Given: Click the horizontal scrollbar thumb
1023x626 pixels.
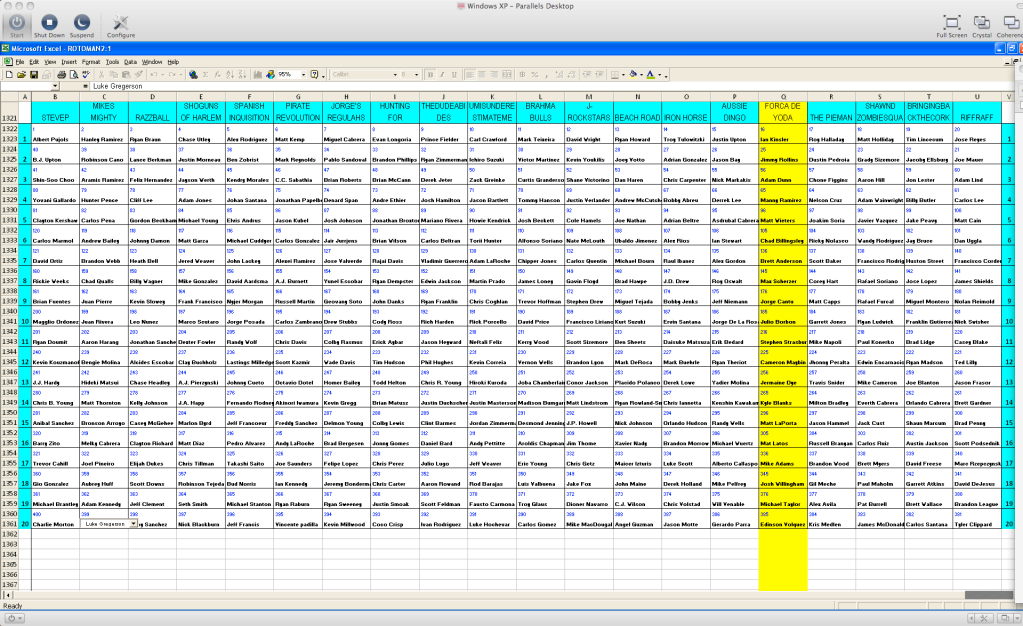Looking at the screenshot, I should point(988,595).
